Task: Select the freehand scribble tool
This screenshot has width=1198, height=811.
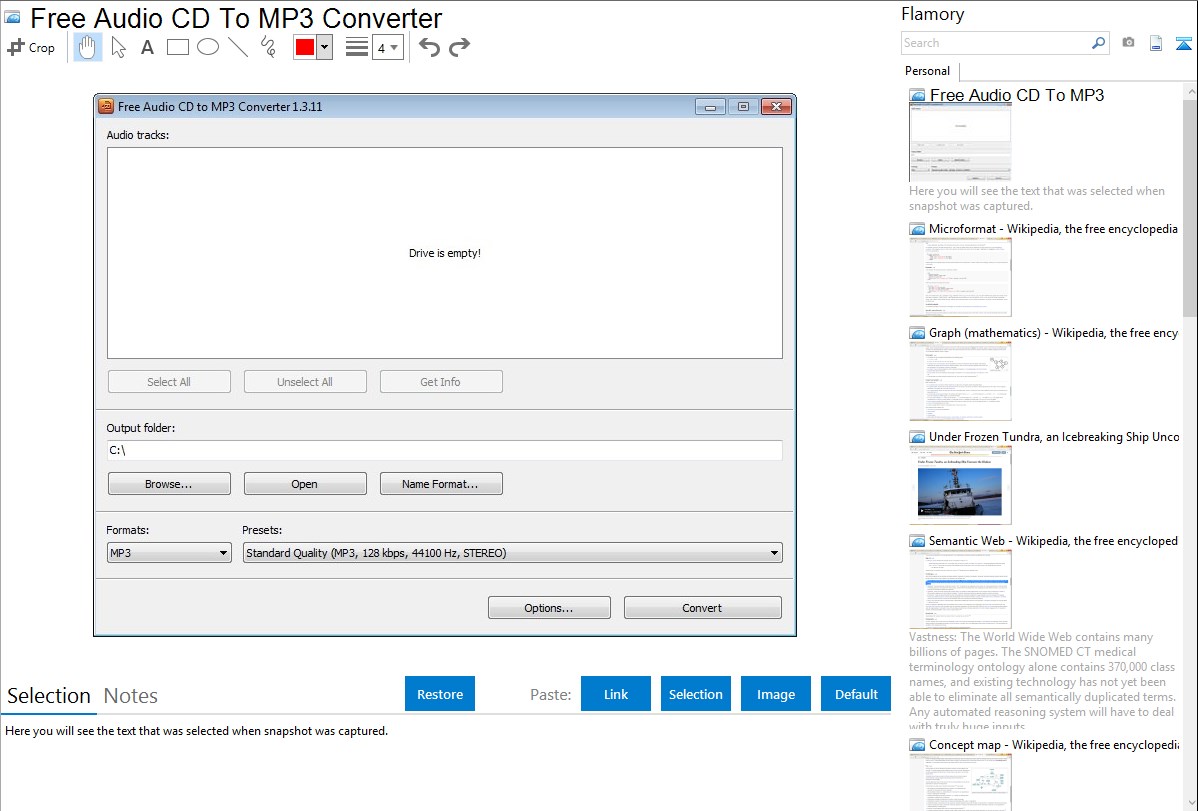Action: (x=268, y=47)
